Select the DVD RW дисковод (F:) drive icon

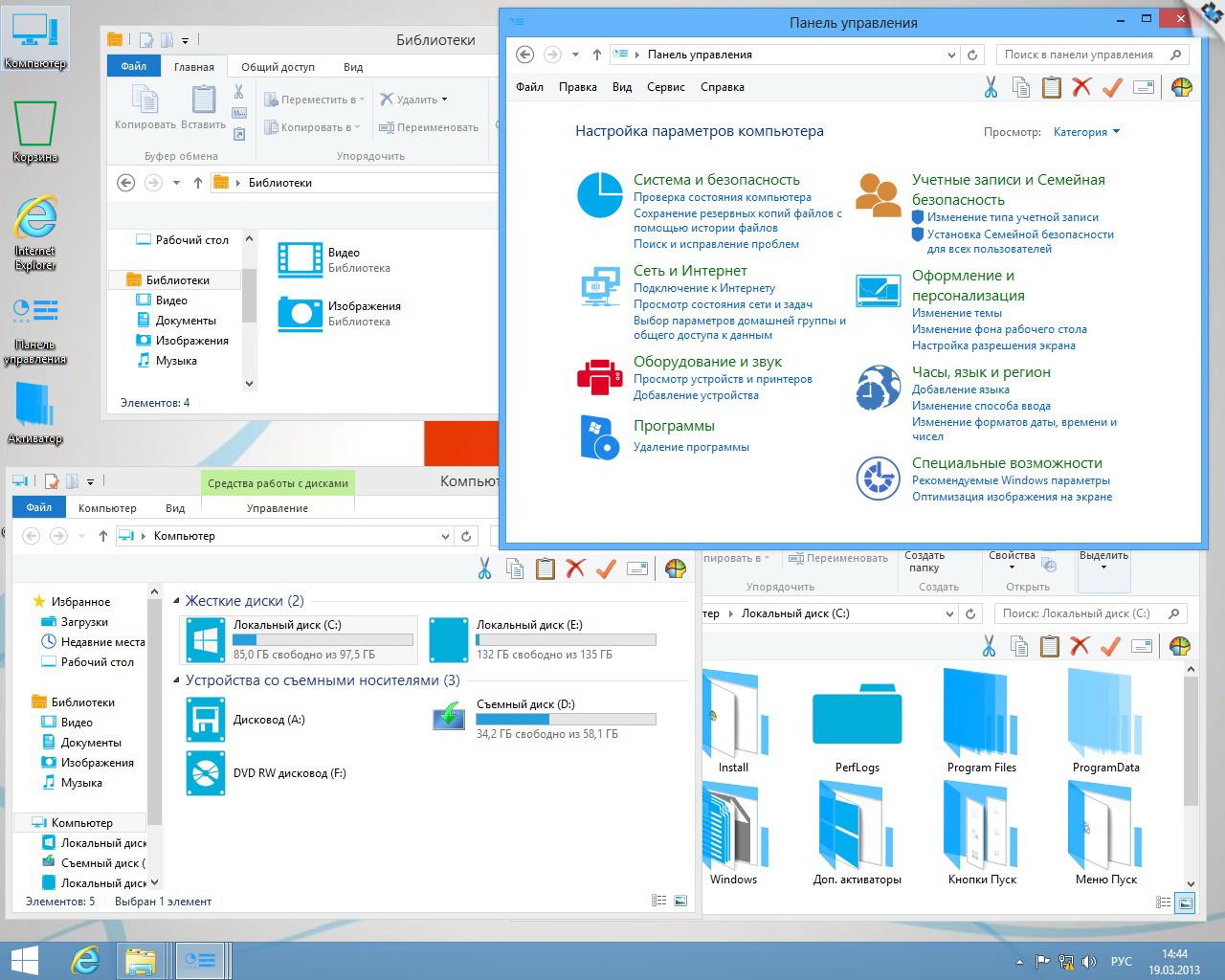206,773
